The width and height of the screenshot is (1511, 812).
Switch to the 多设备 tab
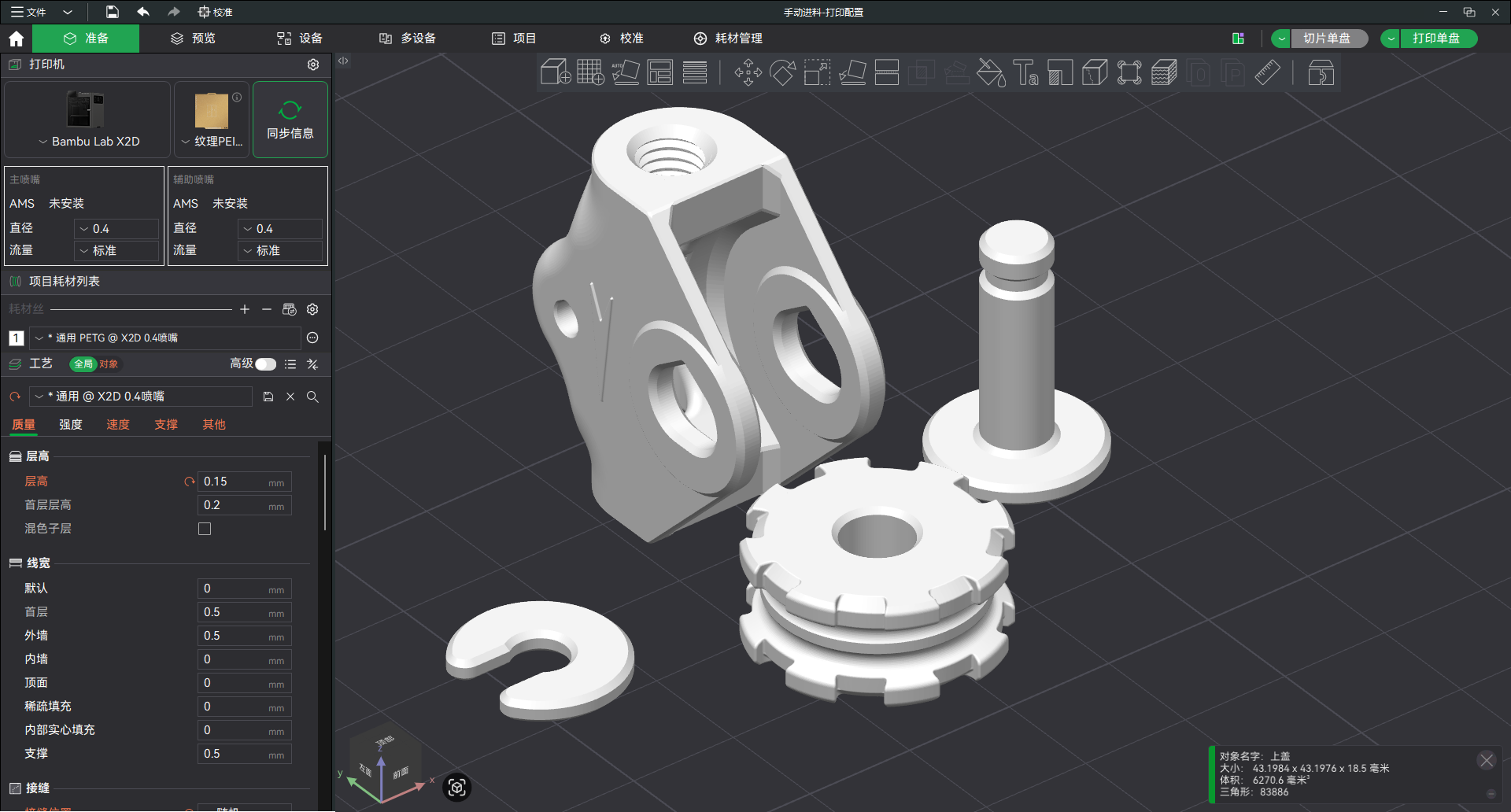pos(408,39)
